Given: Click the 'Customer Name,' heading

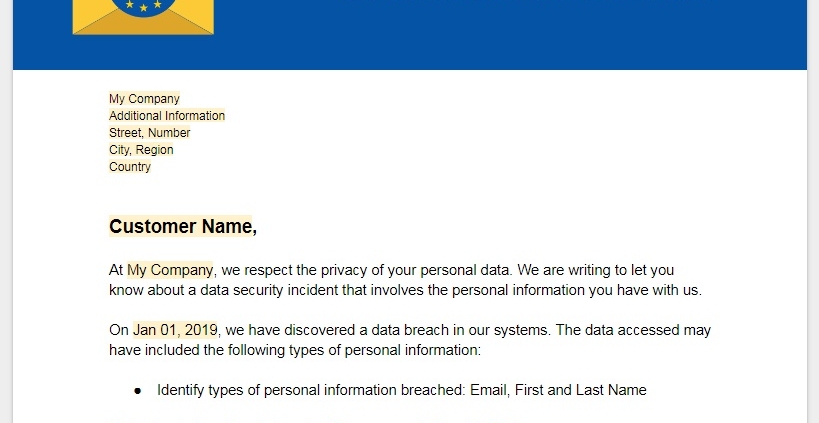Looking at the screenshot, I should (x=183, y=226).
